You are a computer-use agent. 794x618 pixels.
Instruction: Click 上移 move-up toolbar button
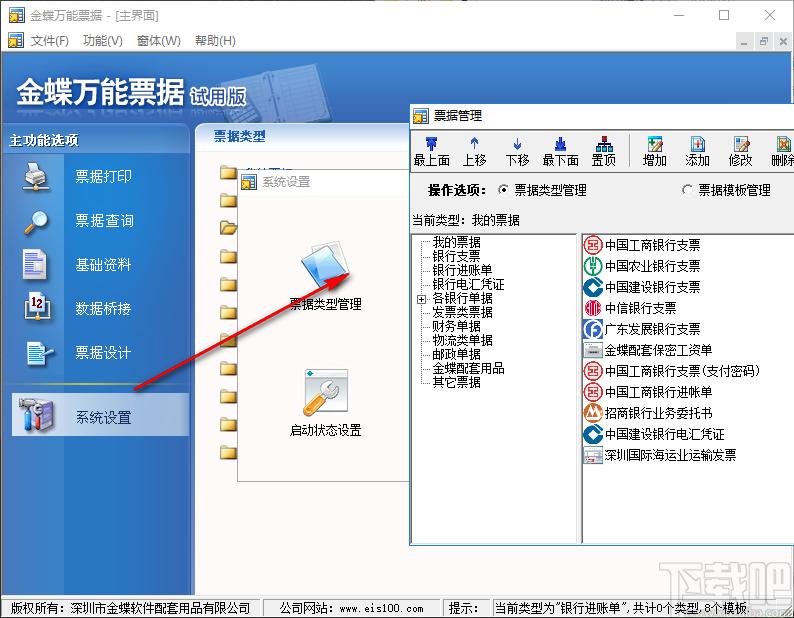click(474, 151)
